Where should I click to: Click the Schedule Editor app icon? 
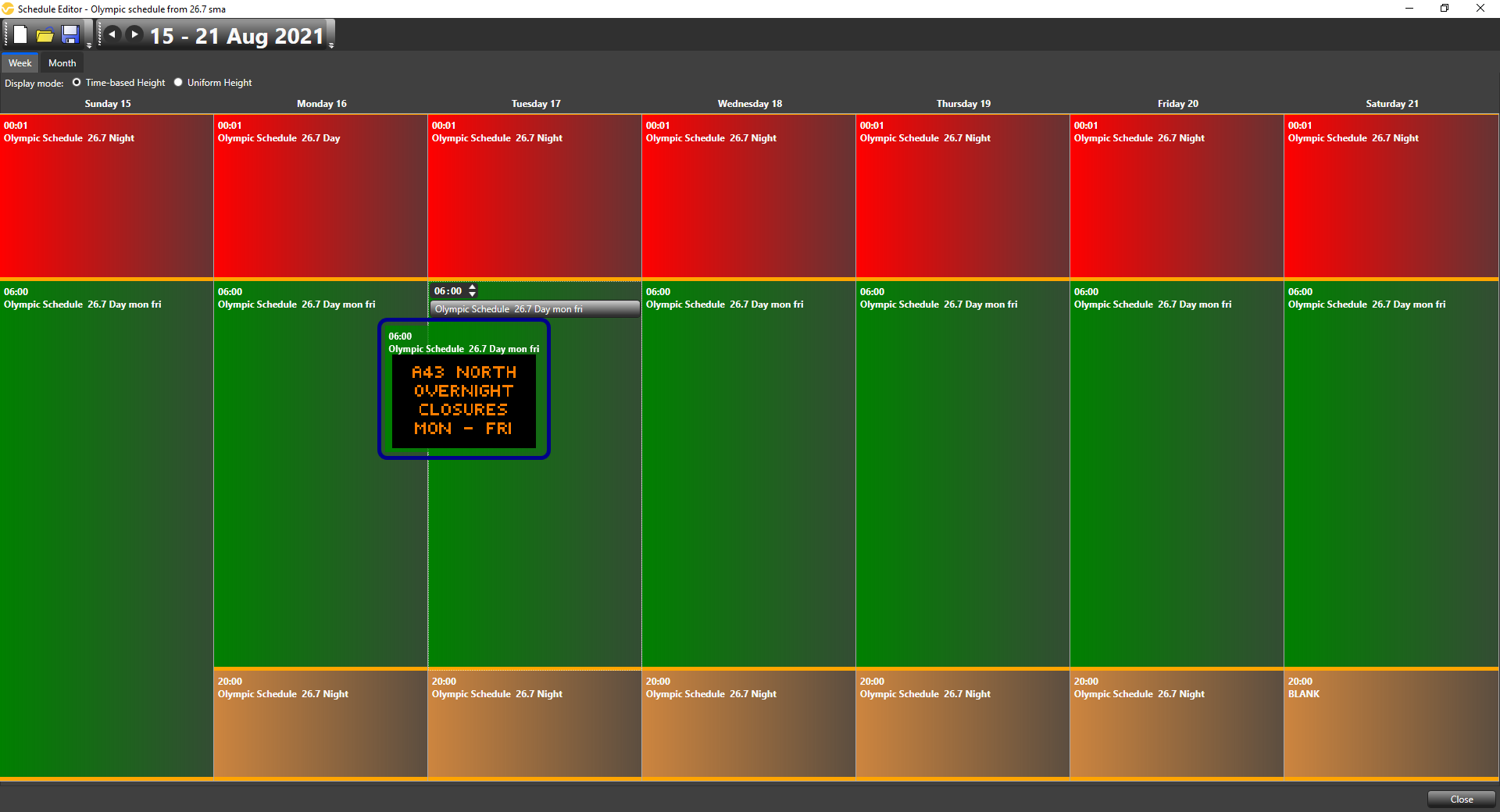click(x=8, y=9)
